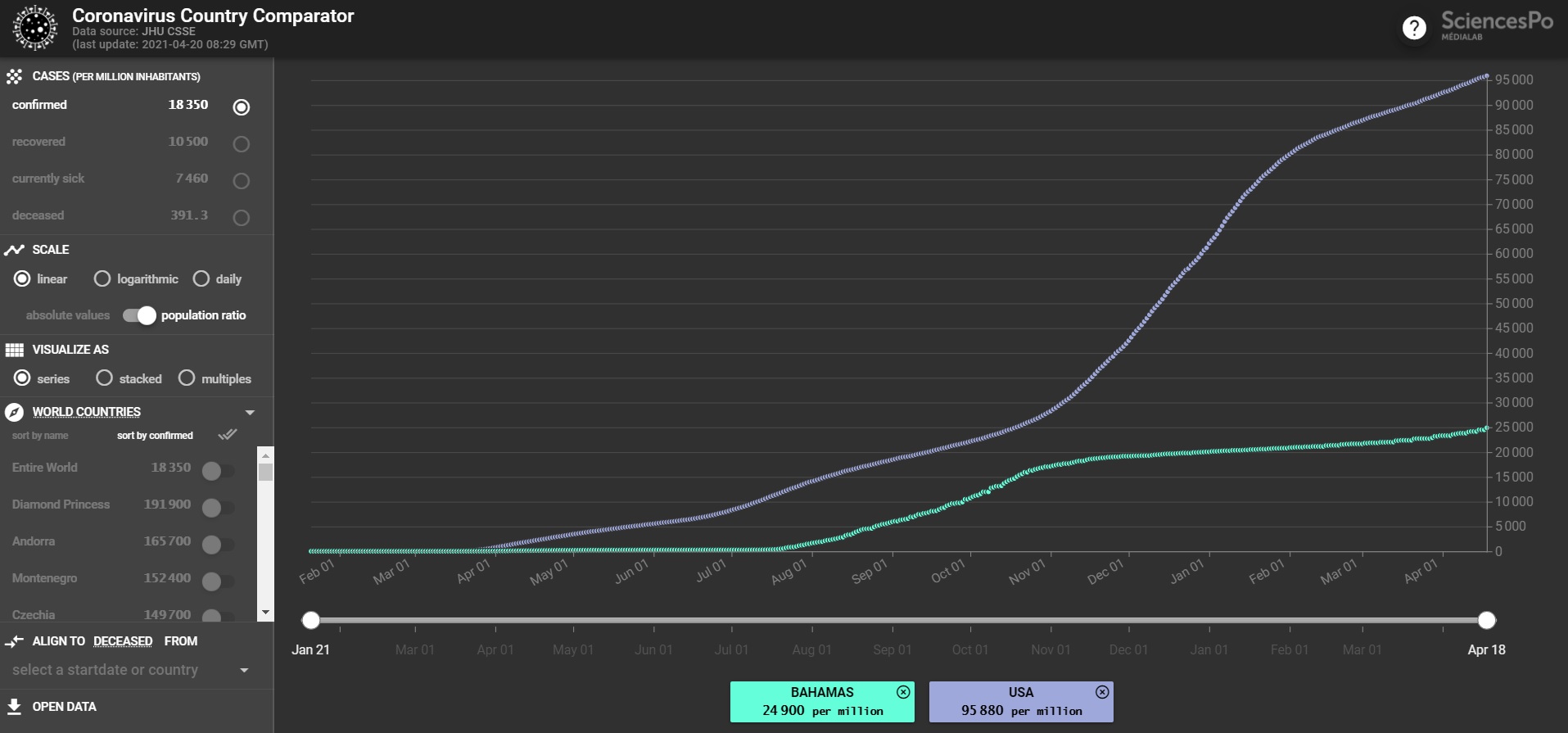Image resolution: width=1568 pixels, height=733 pixels.
Task: Click the Jan 21 timeline slider handle
Action: [310, 620]
